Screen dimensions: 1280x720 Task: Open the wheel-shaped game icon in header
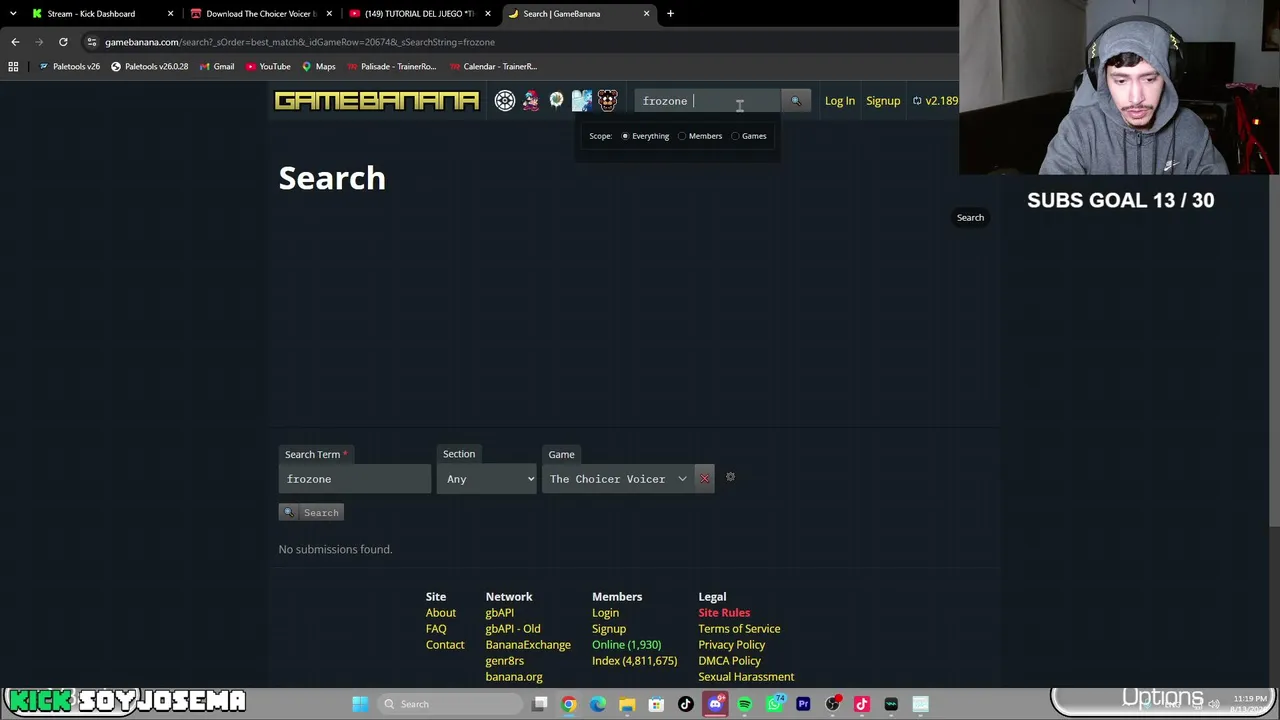pos(505,100)
